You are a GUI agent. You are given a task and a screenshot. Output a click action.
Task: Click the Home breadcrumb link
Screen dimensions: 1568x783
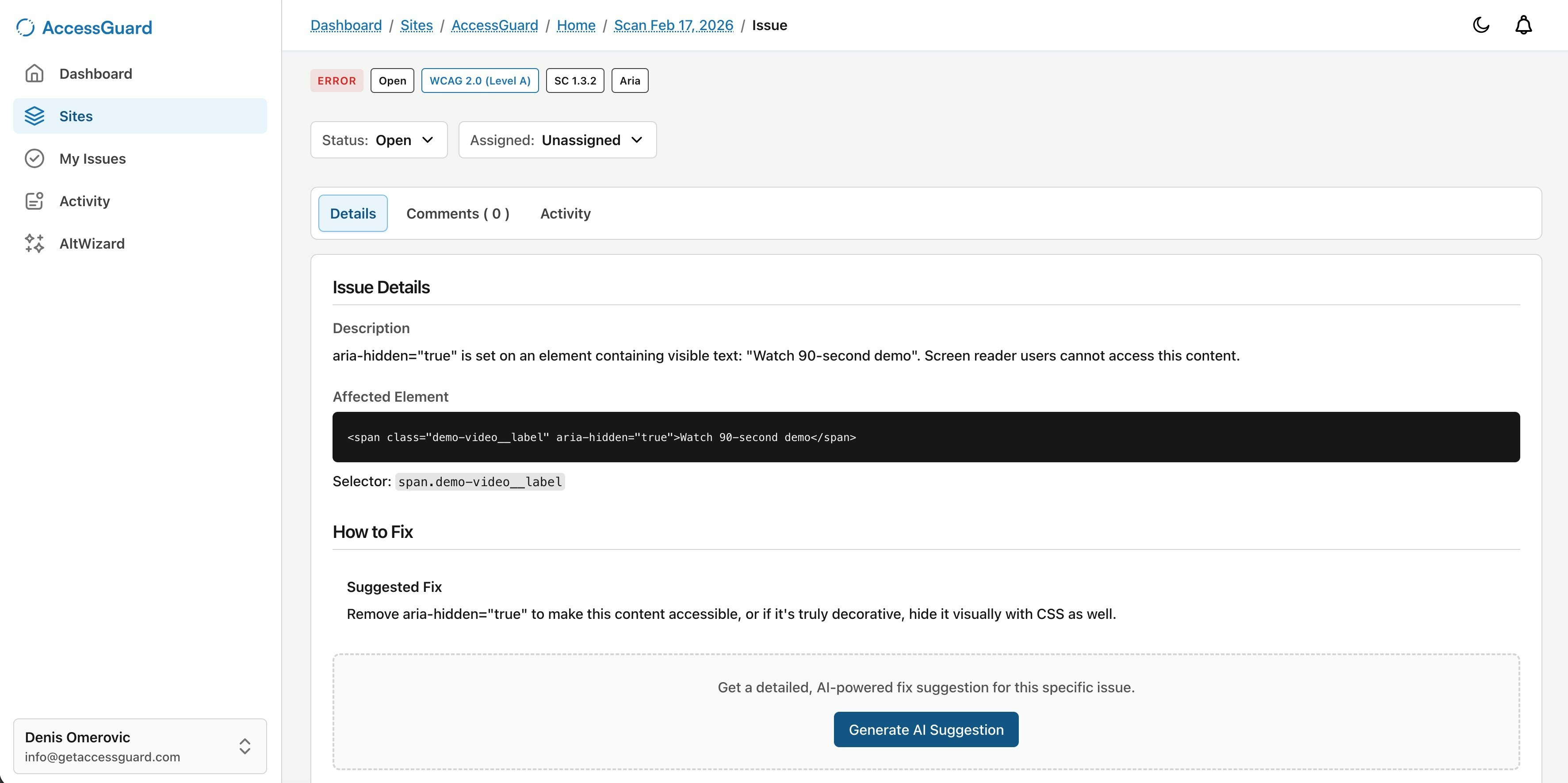pos(576,26)
